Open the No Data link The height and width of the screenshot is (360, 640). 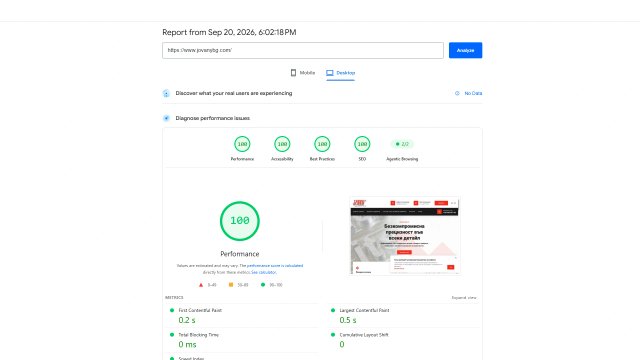coord(473,93)
